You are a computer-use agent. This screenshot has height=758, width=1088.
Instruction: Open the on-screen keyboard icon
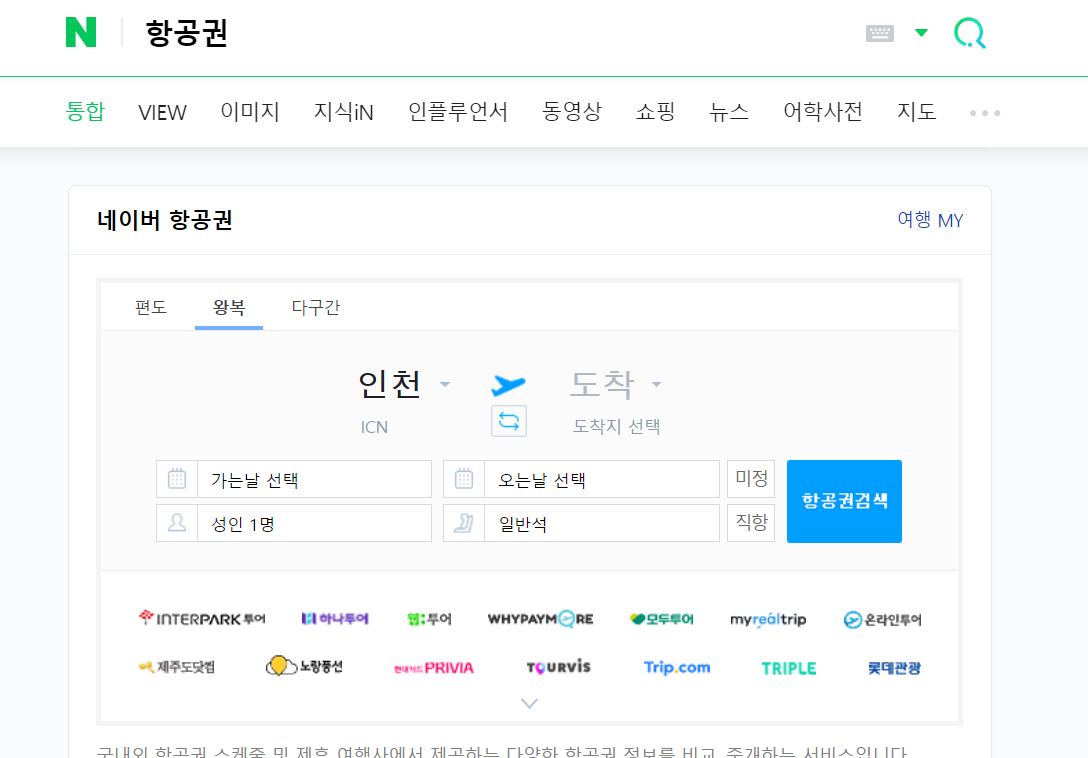click(x=880, y=33)
